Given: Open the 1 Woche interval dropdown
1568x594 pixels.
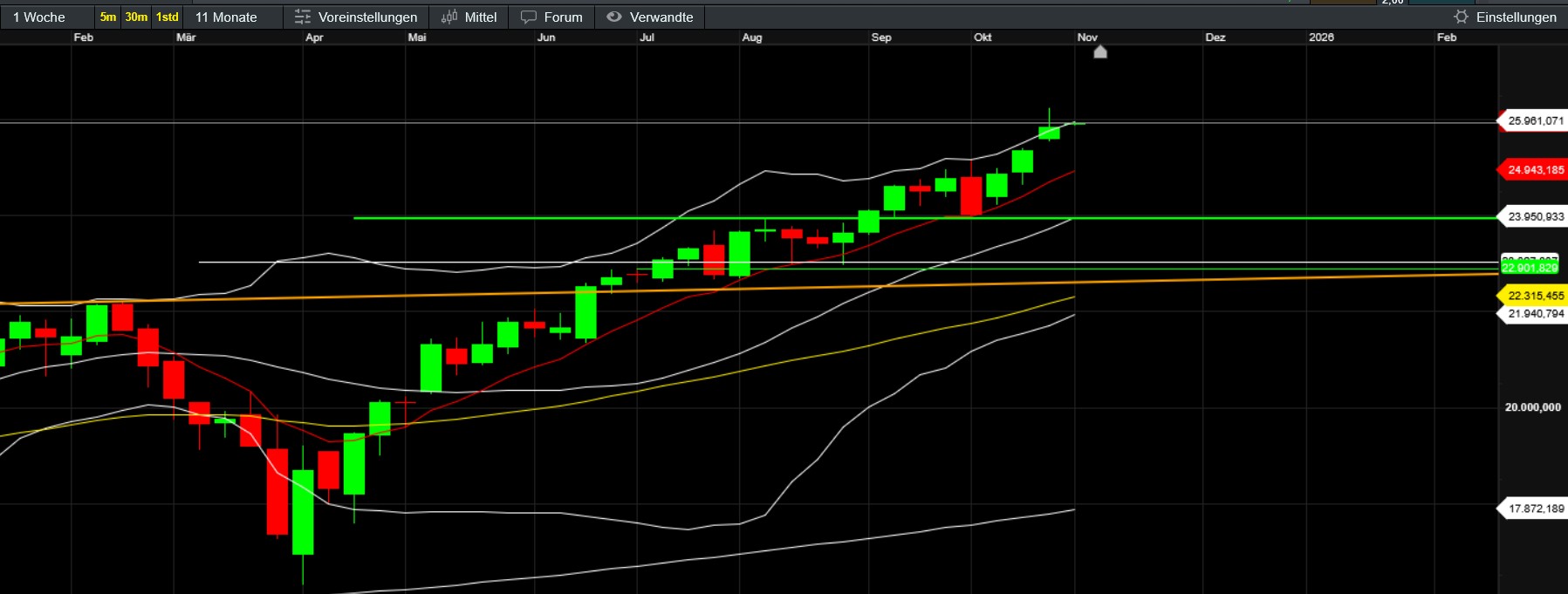Looking at the screenshot, I should coord(39,17).
